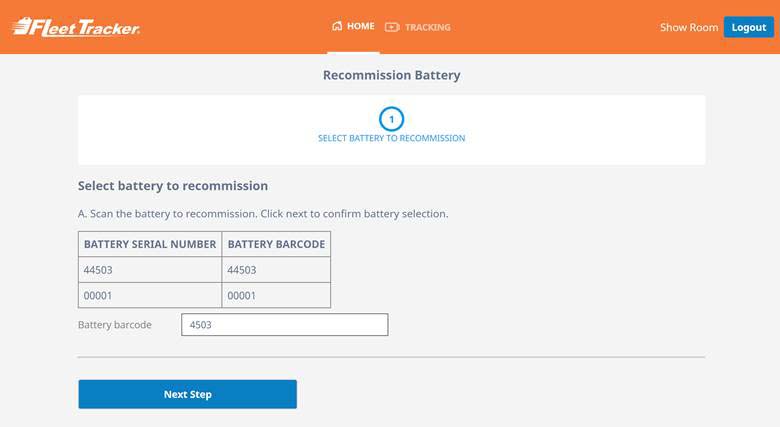Image resolution: width=780 pixels, height=427 pixels.
Task: Select serial number cell 44503
Action: (150, 270)
